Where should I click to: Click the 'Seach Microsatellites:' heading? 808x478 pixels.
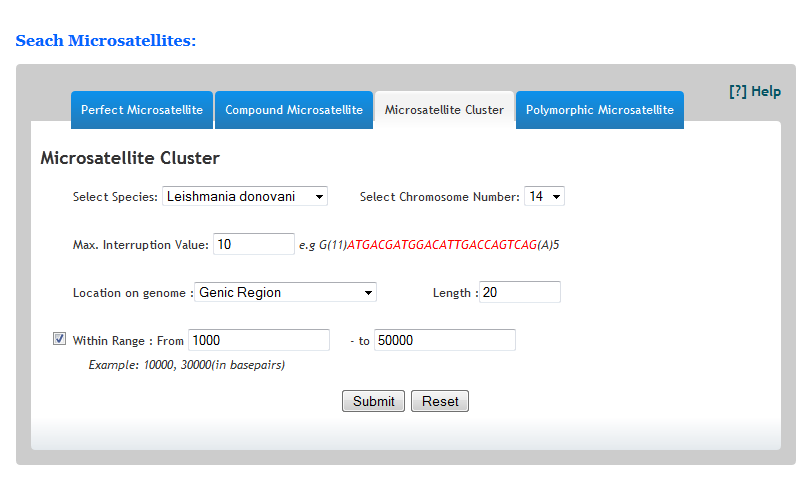click(x=106, y=41)
